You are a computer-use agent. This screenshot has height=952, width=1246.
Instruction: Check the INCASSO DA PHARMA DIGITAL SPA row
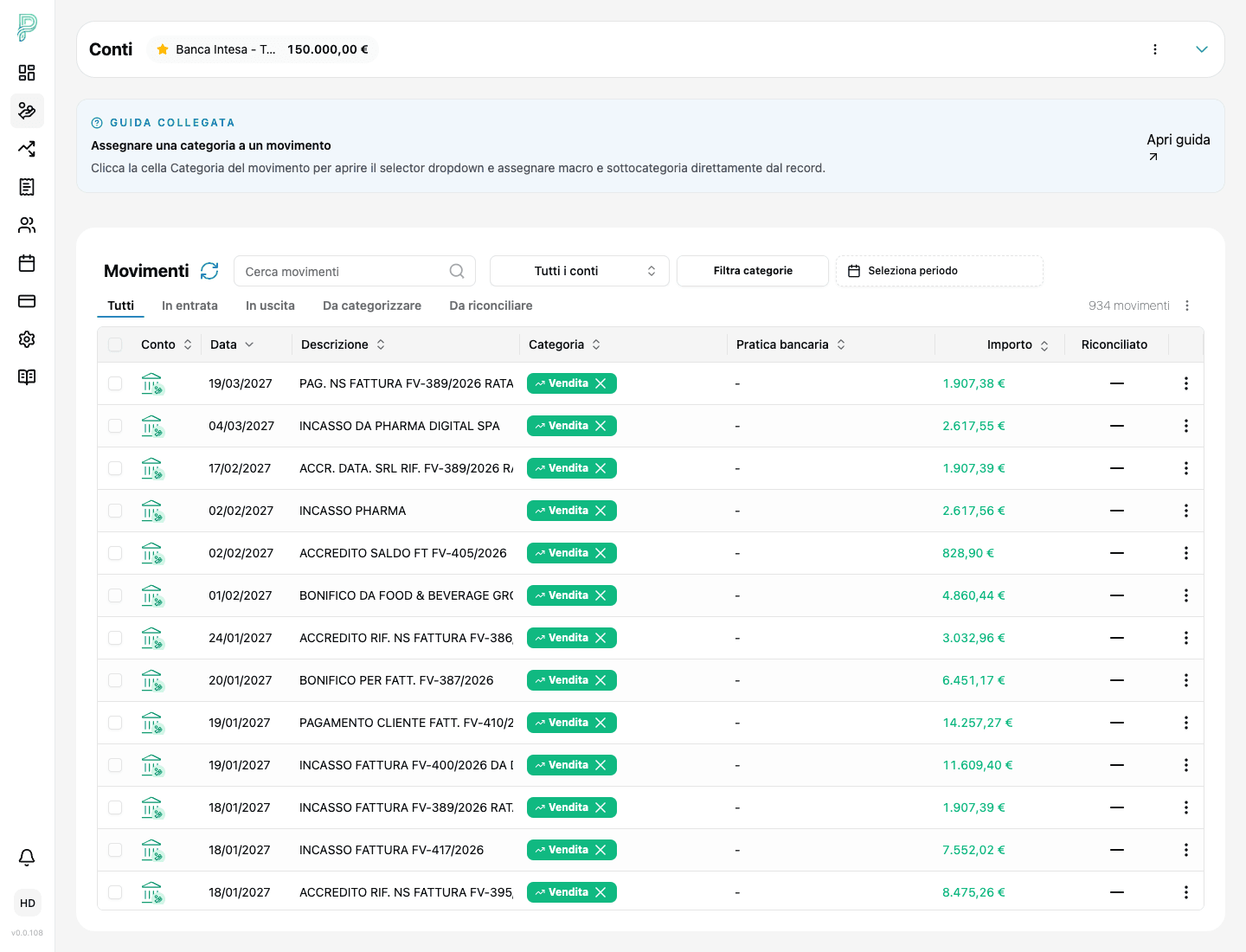click(115, 426)
